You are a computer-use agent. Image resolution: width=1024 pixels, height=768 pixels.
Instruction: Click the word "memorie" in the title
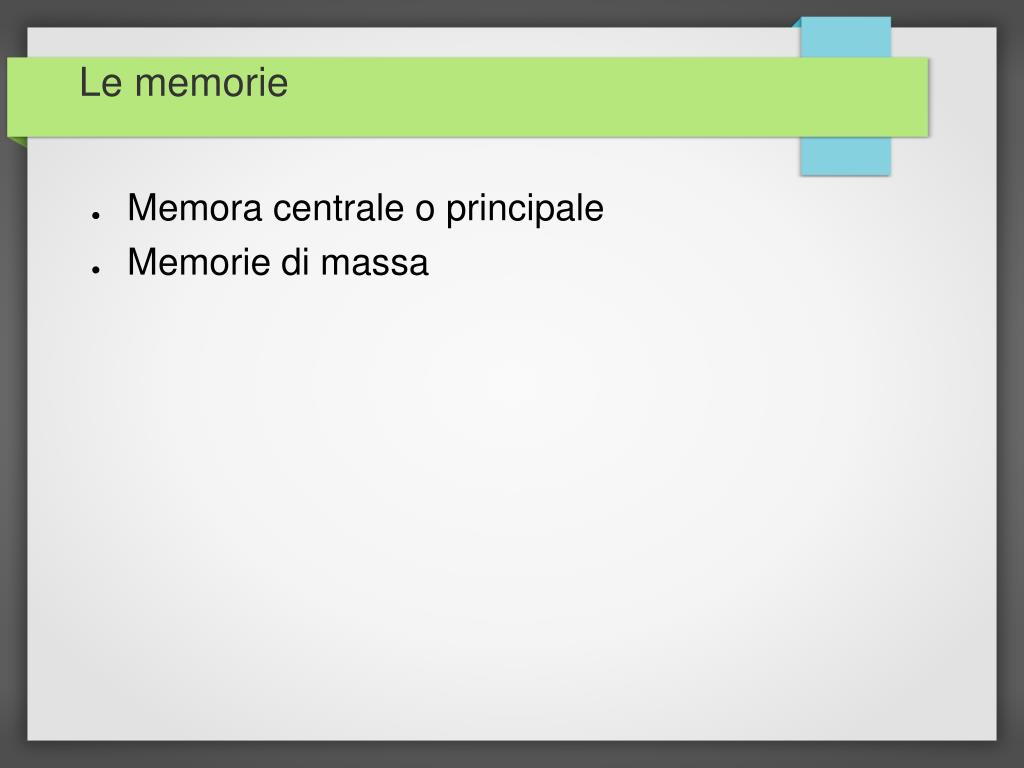coord(211,83)
